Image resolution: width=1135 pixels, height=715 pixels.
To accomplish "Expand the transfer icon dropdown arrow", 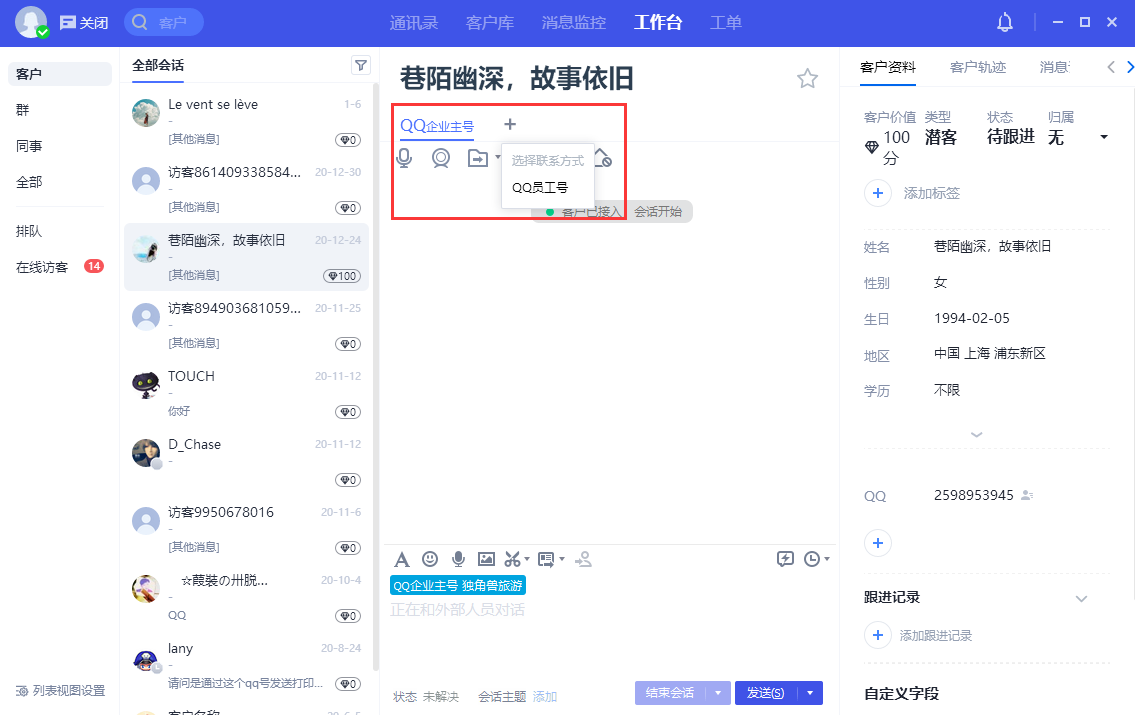I will pyautogui.click(x=498, y=157).
